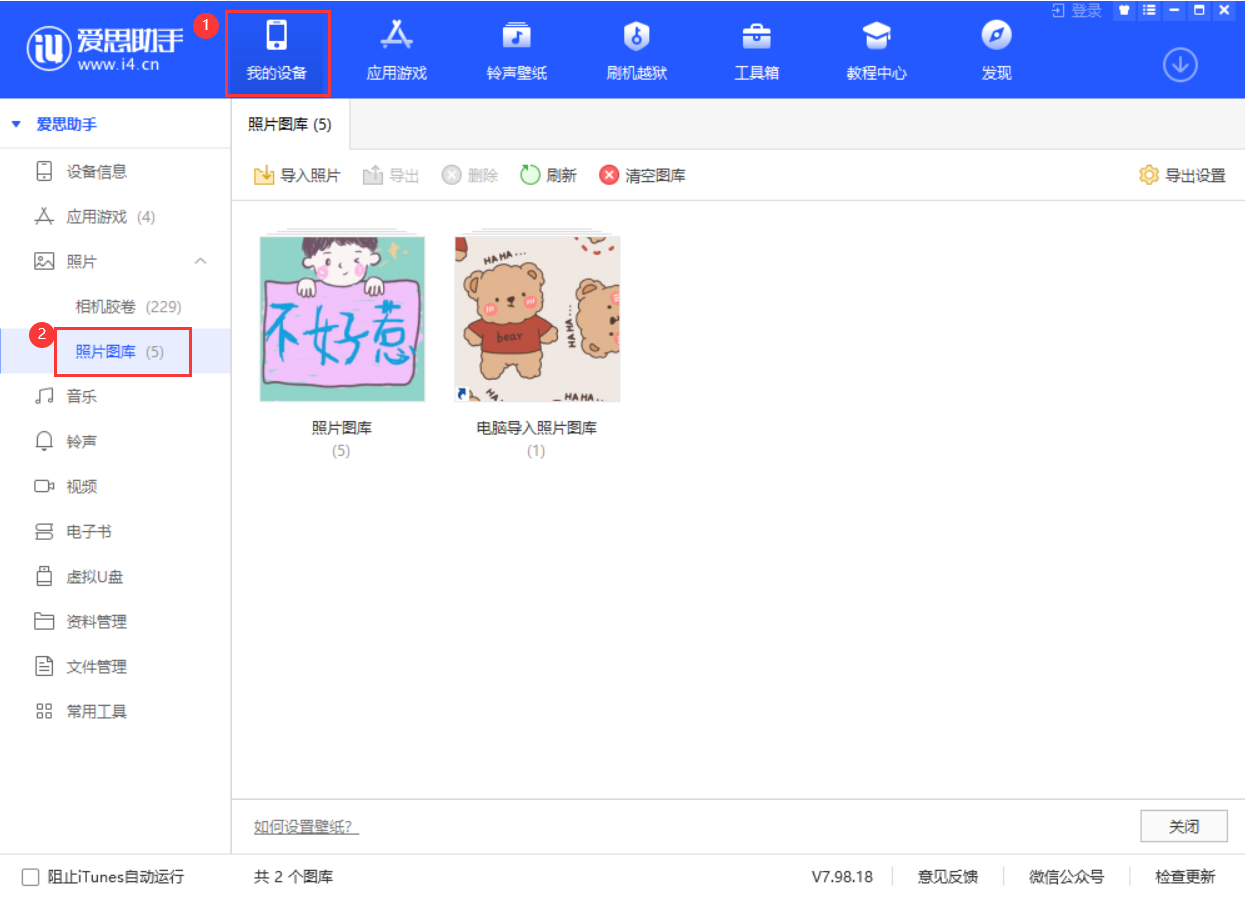Click the skin theme shirt icon

click(1124, 11)
